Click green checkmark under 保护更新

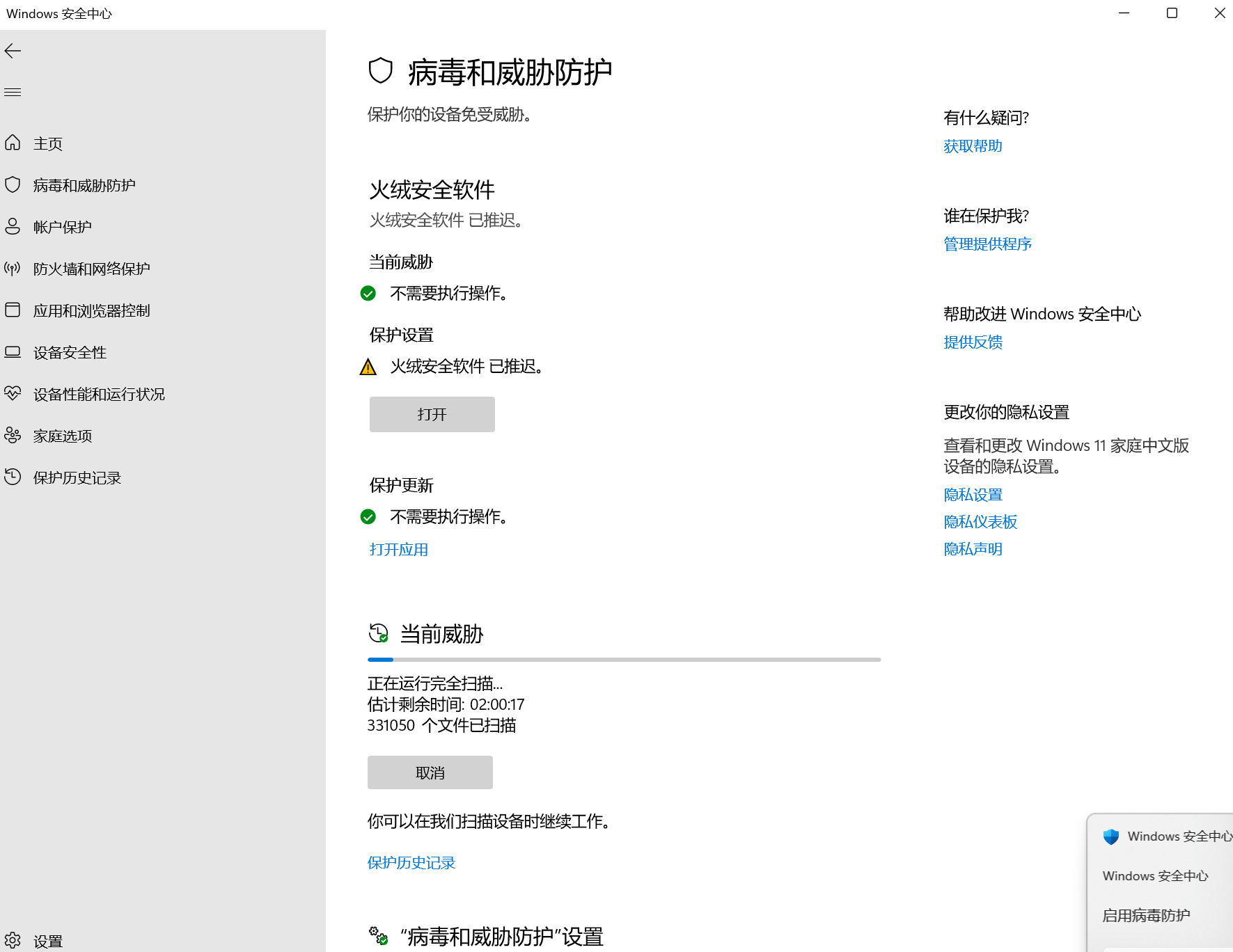[x=368, y=516]
